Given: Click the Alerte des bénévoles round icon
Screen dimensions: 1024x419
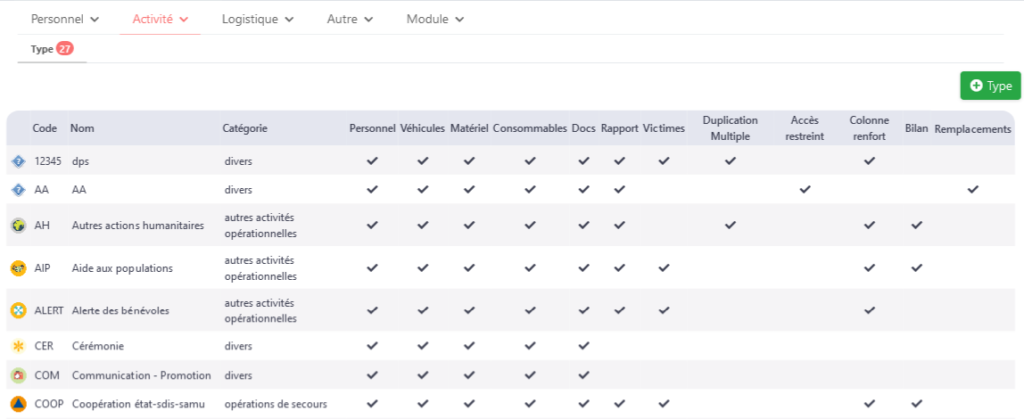Looking at the screenshot, I should (18, 311).
